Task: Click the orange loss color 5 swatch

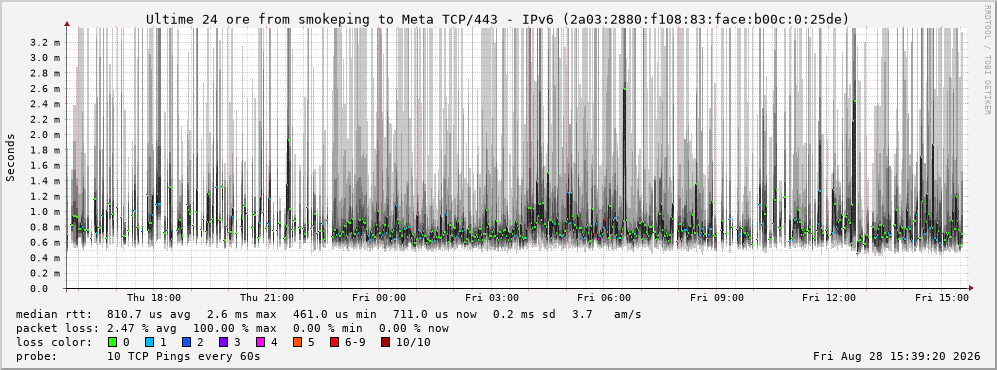Action: click(297, 343)
